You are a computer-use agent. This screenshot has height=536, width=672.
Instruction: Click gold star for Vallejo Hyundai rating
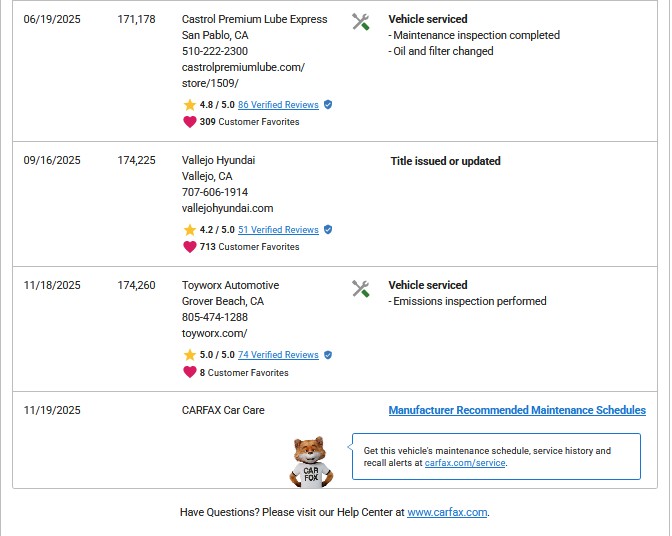[x=189, y=230]
